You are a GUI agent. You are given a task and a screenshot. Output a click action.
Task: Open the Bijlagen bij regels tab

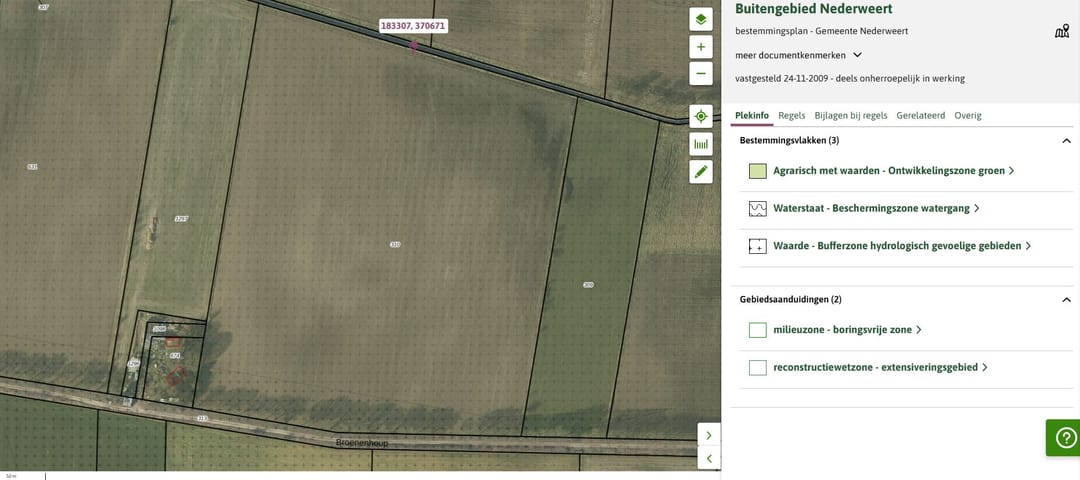850,115
